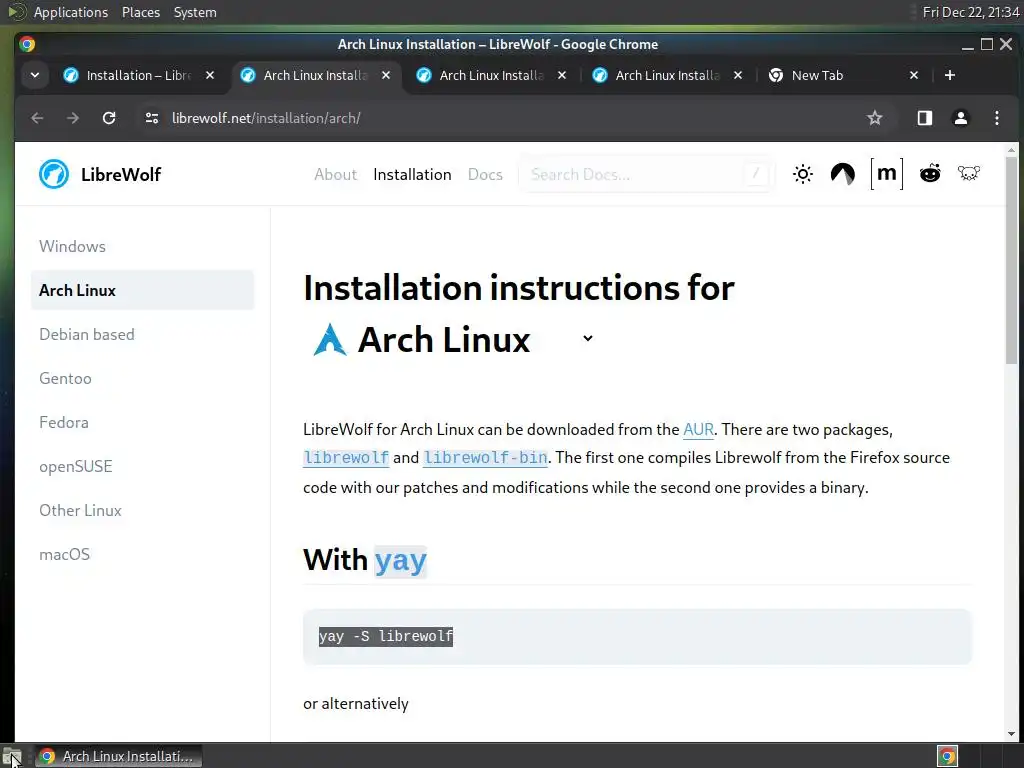Open the Docs nav link
Screen dimensions: 1024x768
485,174
